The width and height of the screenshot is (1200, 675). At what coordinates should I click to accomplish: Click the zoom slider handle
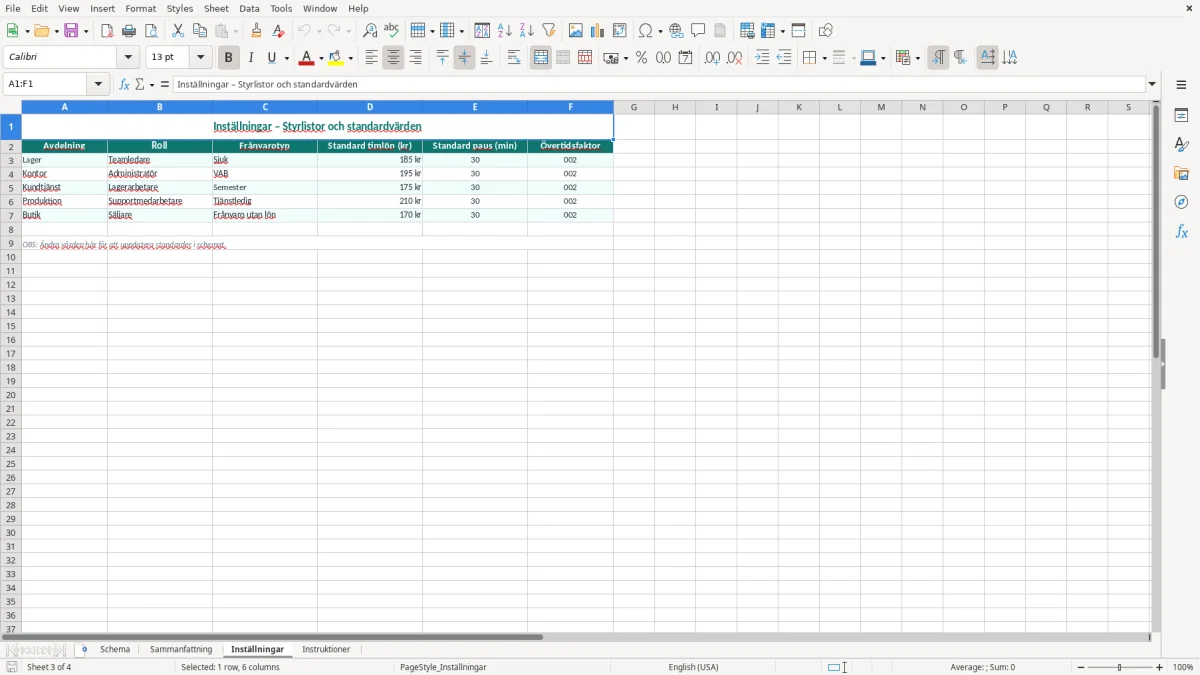pyautogui.click(x=1120, y=667)
